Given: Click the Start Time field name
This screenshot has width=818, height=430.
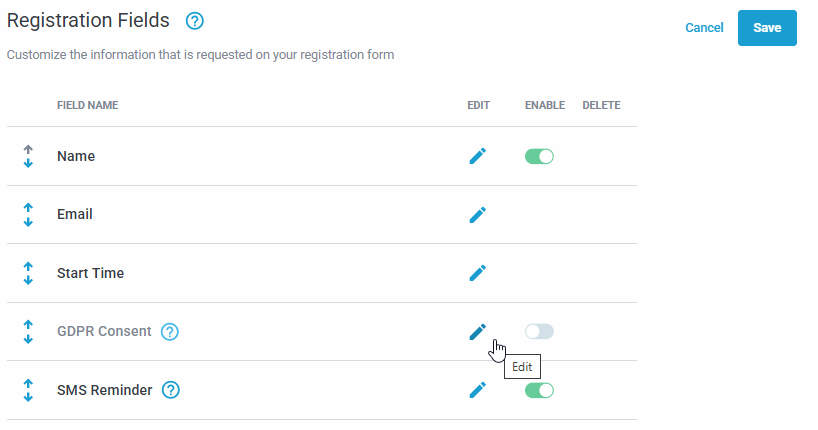Looking at the screenshot, I should pyautogui.click(x=91, y=273).
